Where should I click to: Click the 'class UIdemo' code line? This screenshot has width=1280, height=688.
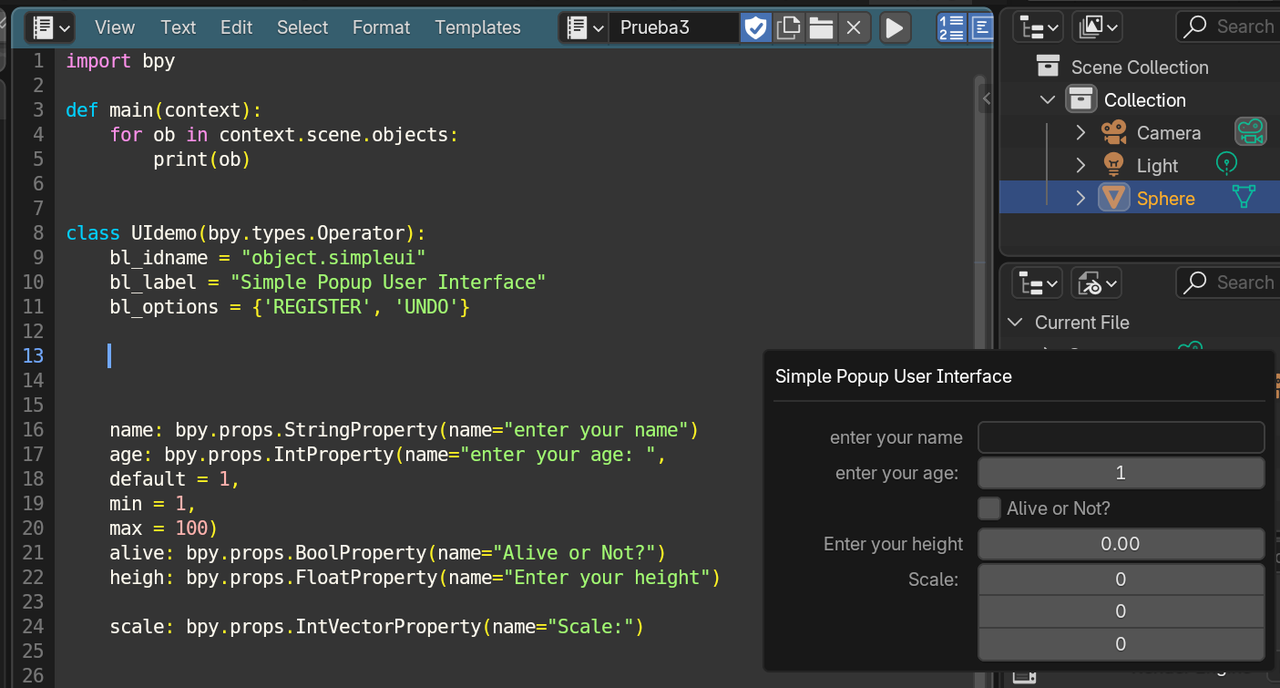point(246,233)
